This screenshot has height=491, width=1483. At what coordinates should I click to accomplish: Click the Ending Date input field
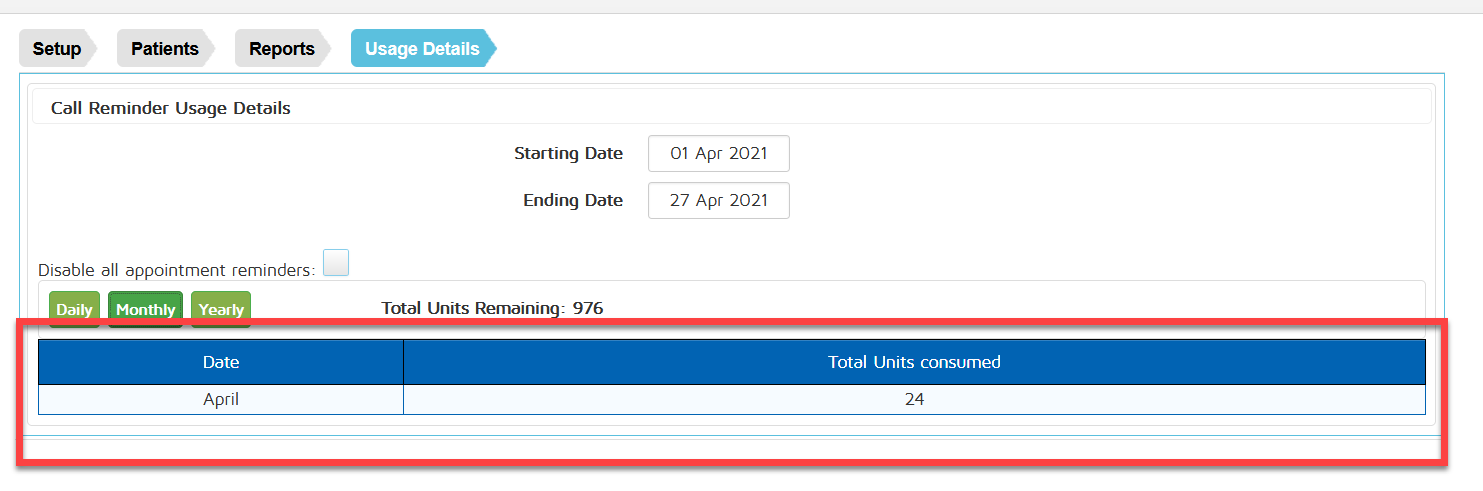tap(718, 200)
